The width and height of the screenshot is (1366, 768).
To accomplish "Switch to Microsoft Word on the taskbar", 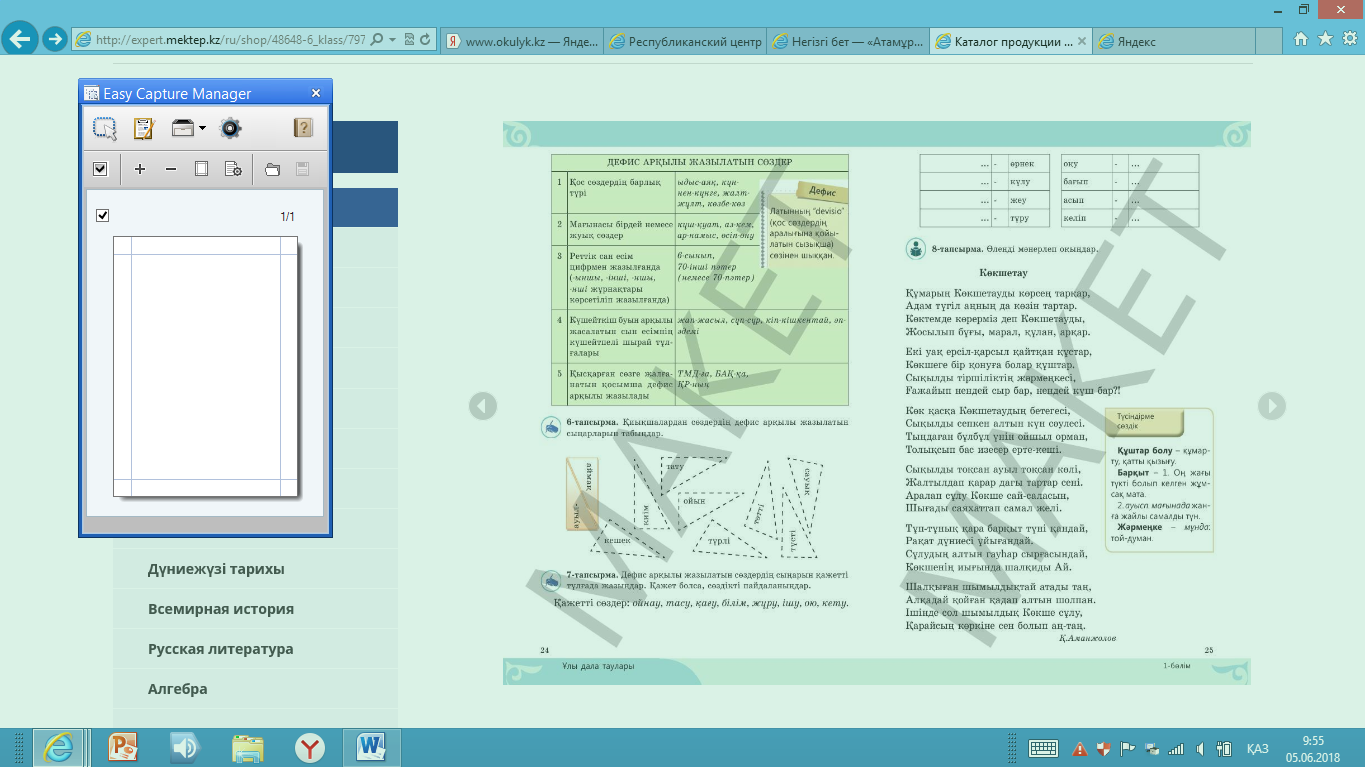I will pos(372,748).
